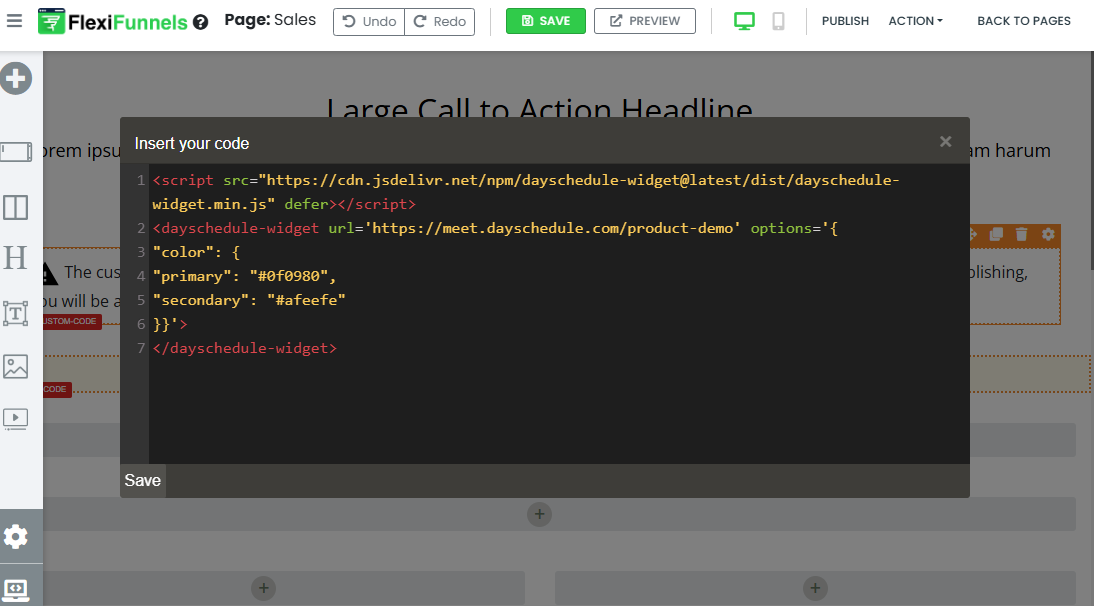Click the dayschedule-widget closing tag line
The height and width of the screenshot is (606, 1094).
[x=244, y=348]
